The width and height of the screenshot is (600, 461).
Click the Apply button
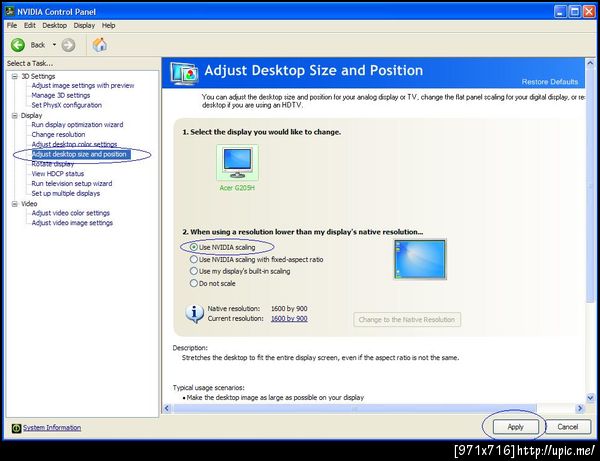coord(515,427)
